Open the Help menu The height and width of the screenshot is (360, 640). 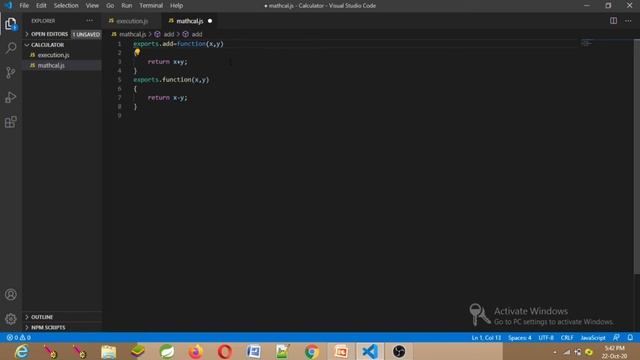point(176,6)
